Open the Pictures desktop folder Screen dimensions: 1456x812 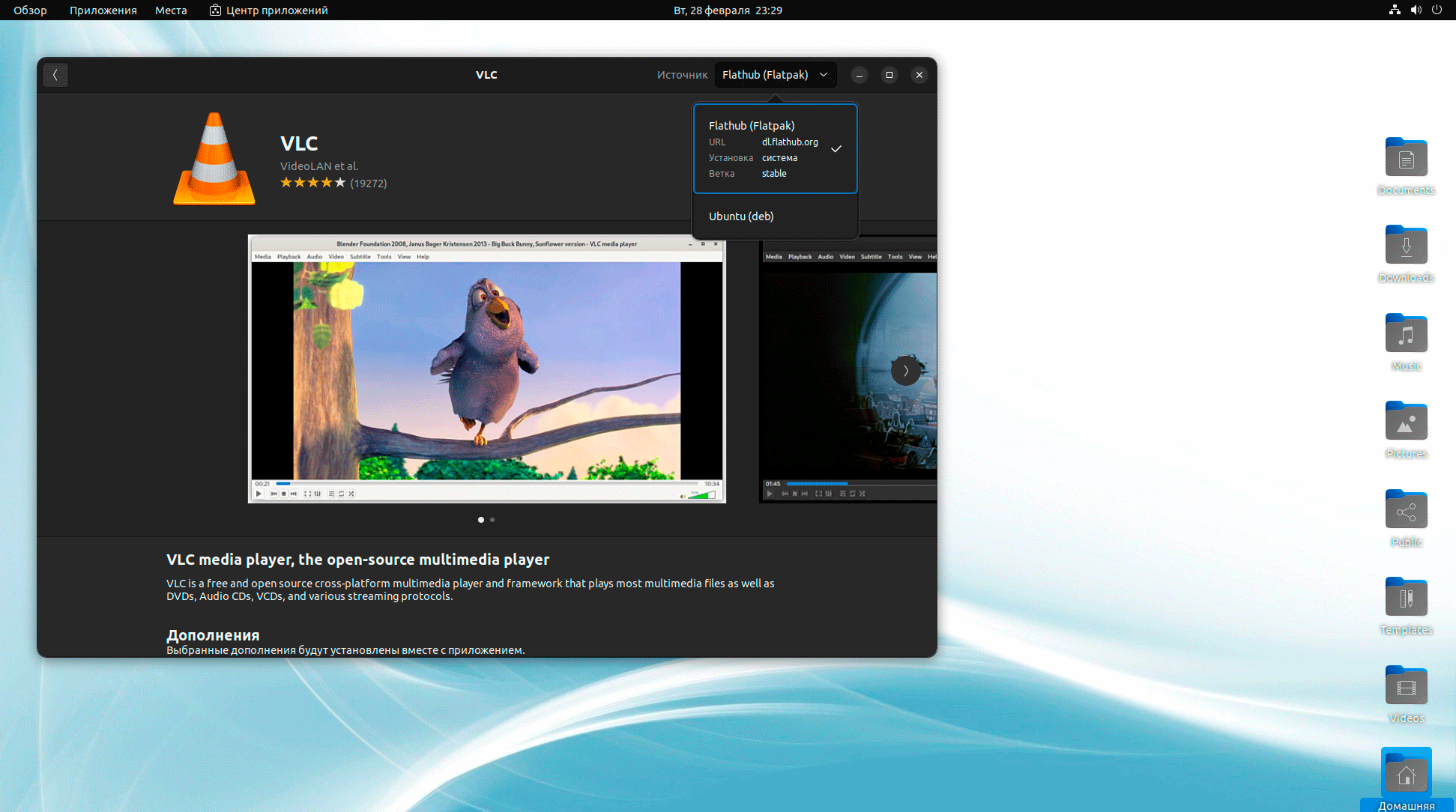tap(1406, 422)
